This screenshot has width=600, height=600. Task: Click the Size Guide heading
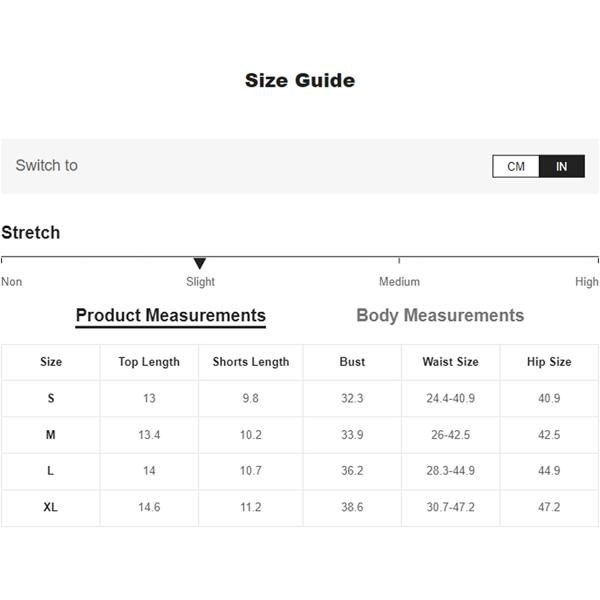(x=300, y=81)
